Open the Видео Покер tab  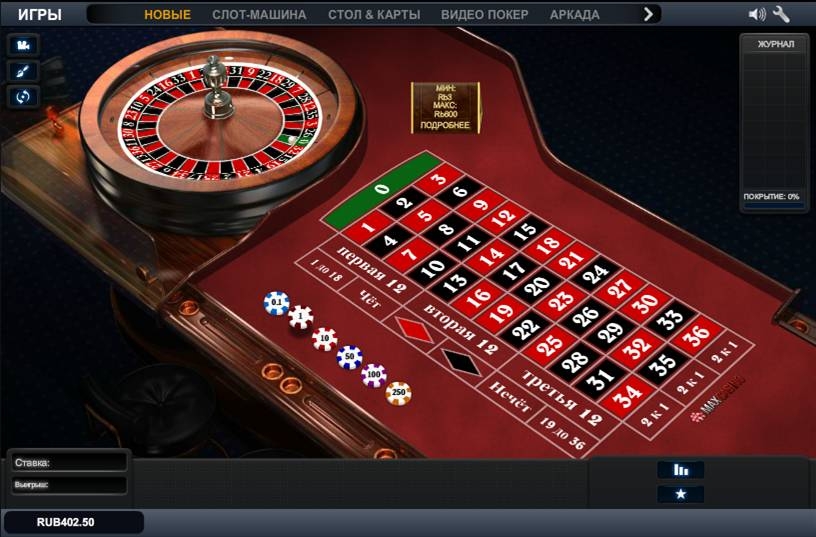pyautogui.click(x=484, y=15)
